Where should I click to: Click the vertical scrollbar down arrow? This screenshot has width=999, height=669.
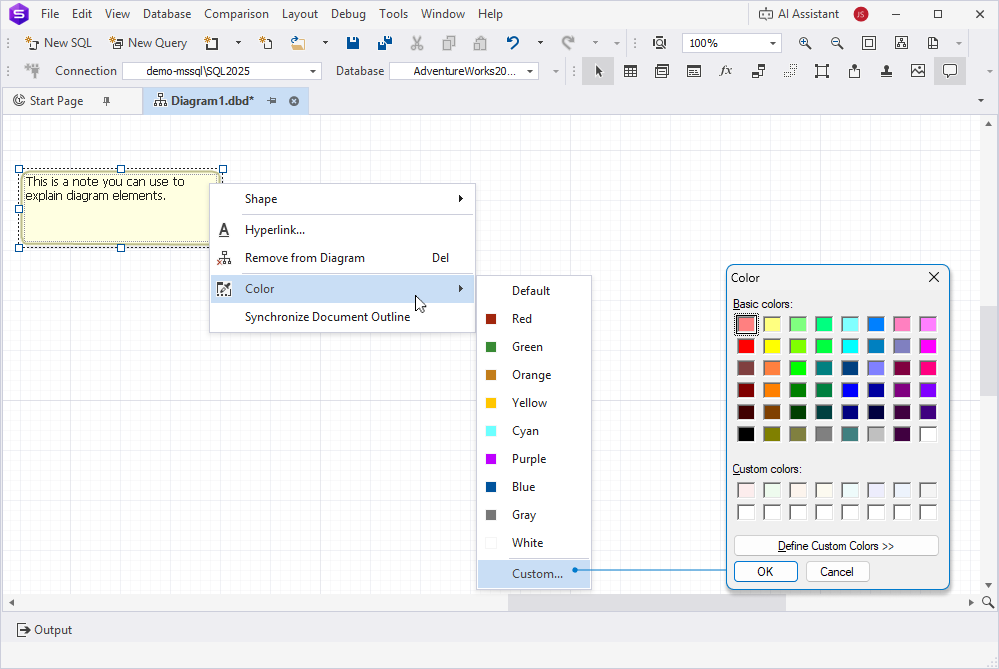(988, 586)
